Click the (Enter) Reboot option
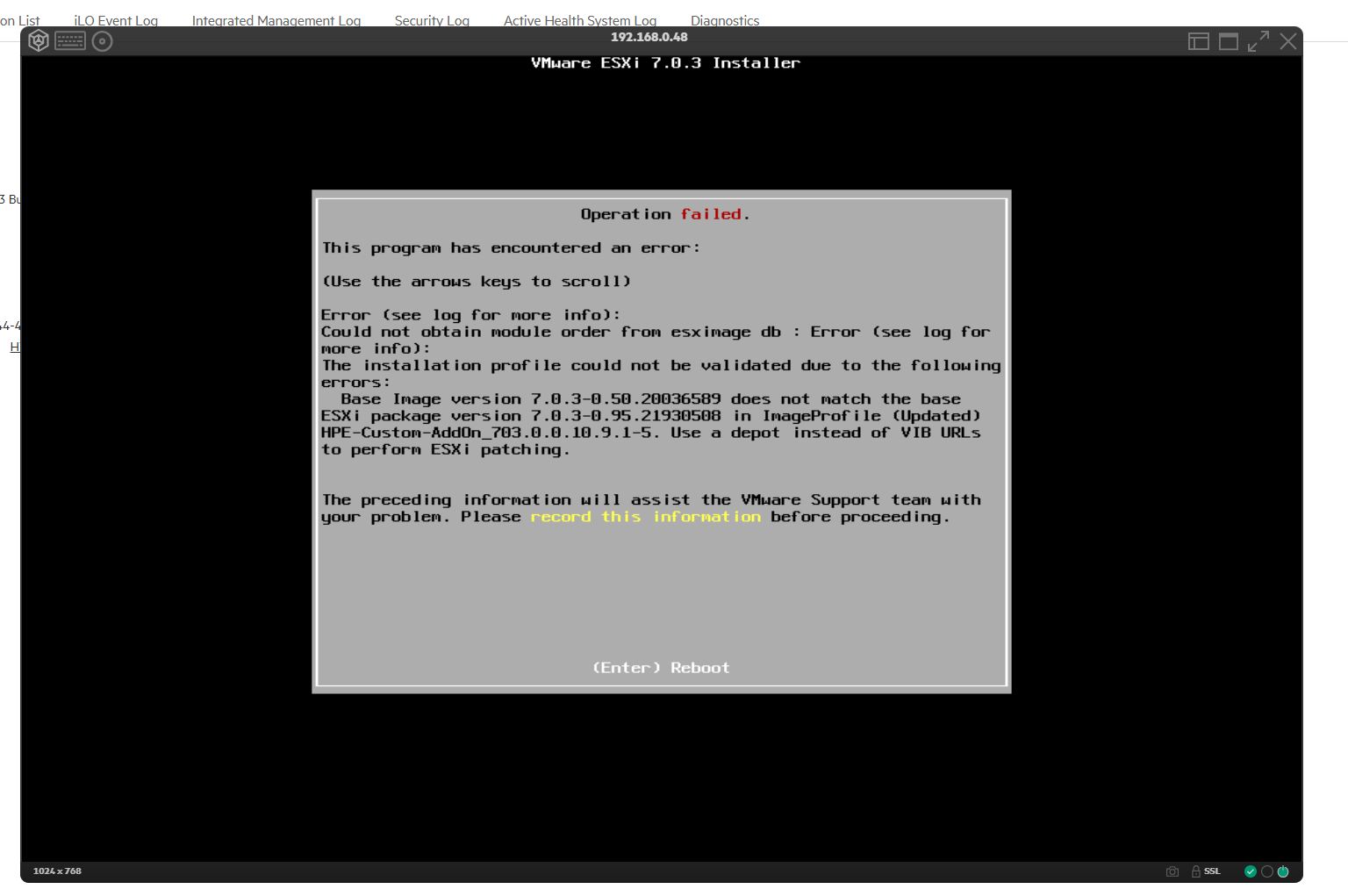 (x=661, y=668)
